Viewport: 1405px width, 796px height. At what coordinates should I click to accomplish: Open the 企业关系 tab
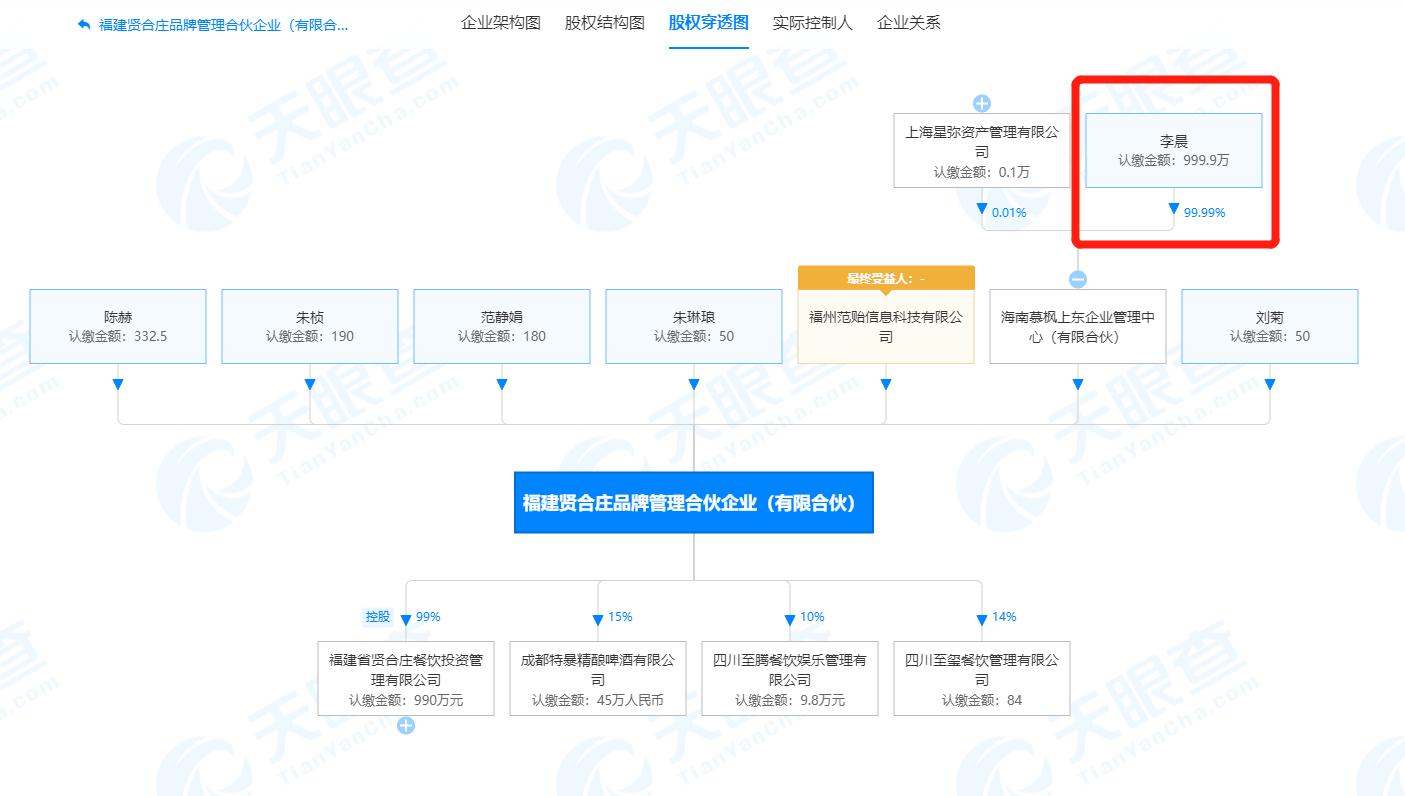click(909, 23)
